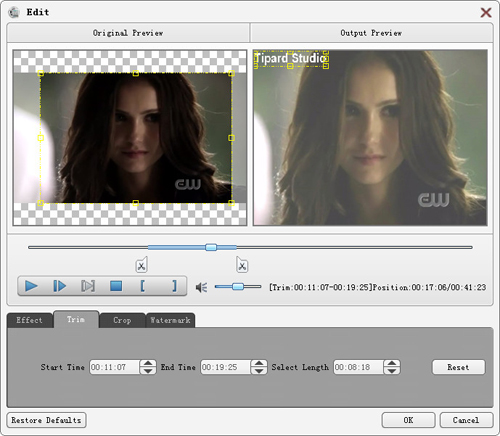Viewport: 500px width, 436px height.
Task: Click the timeline playhead handle
Action: [211, 247]
